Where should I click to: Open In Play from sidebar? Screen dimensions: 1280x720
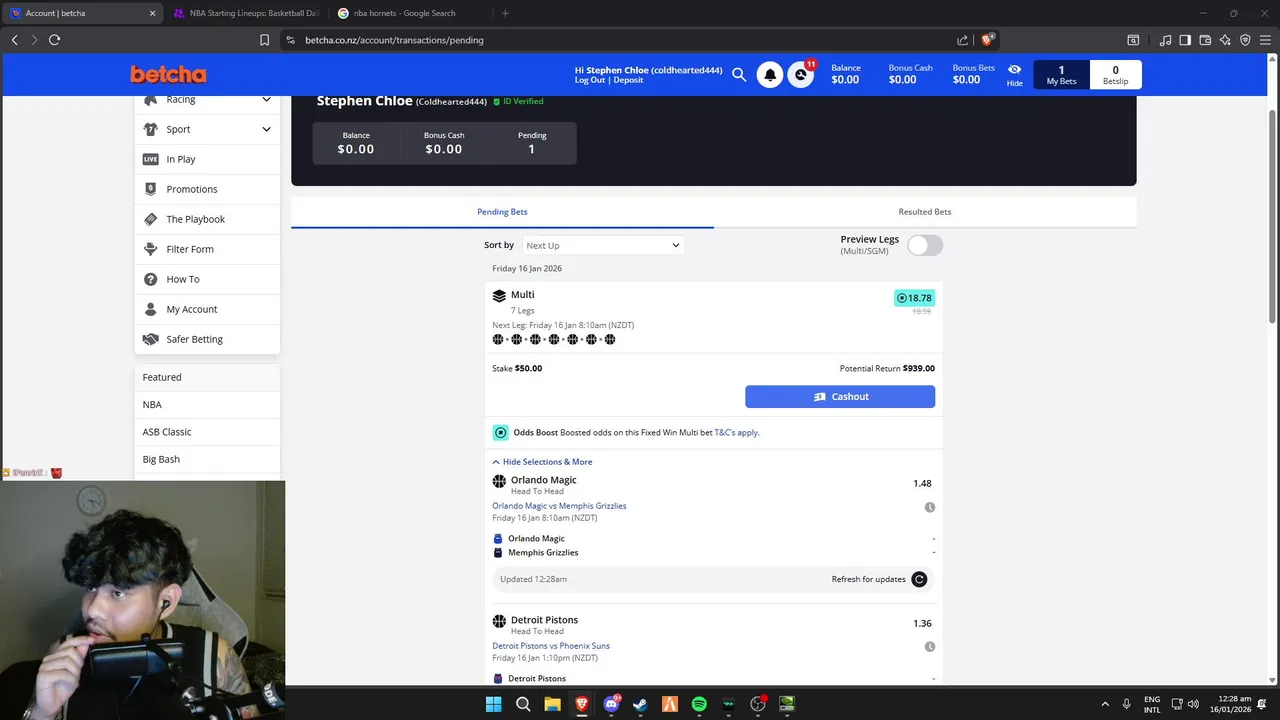tap(207, 159)
